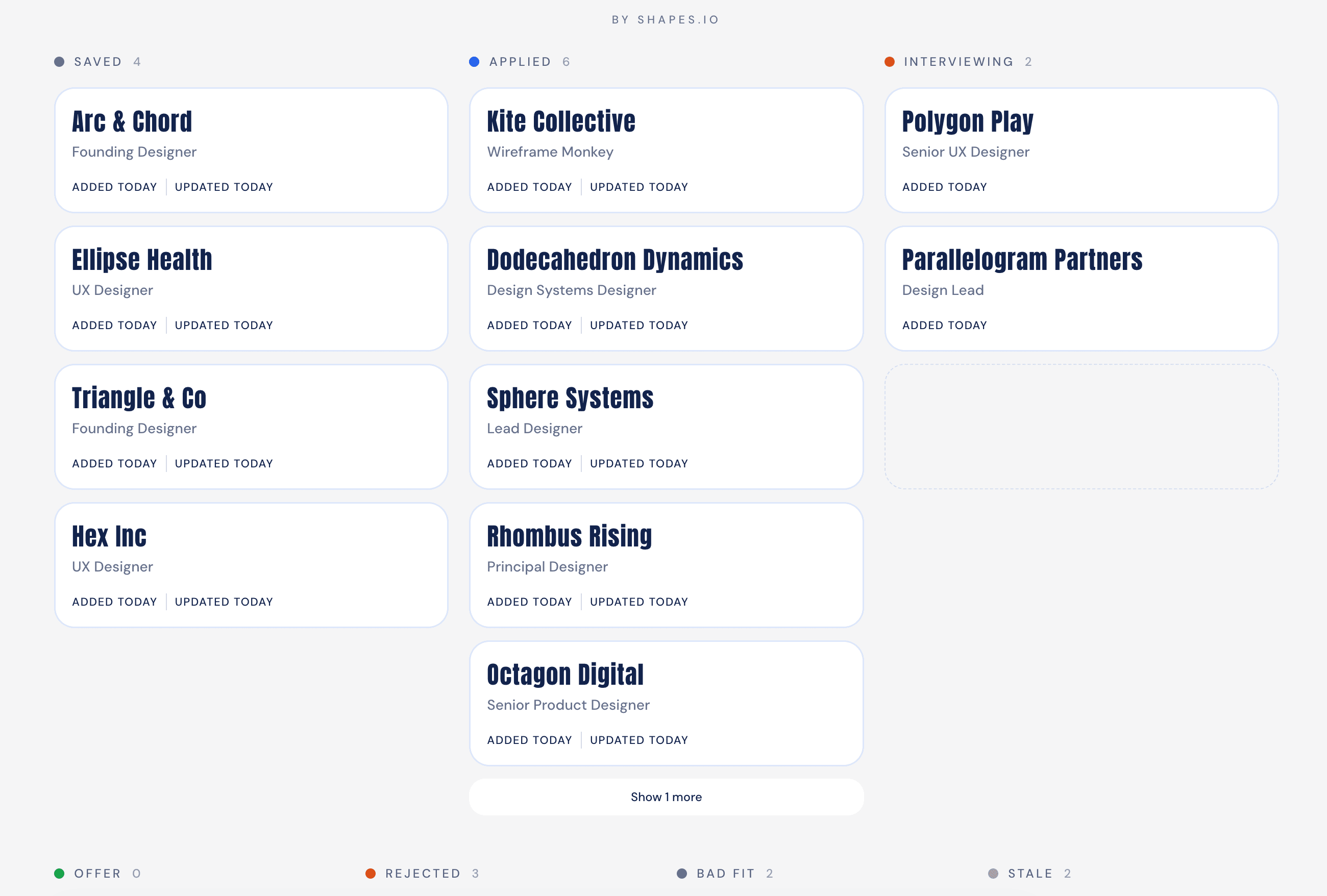Open the Kite Collective card title

tap(561, 121)
